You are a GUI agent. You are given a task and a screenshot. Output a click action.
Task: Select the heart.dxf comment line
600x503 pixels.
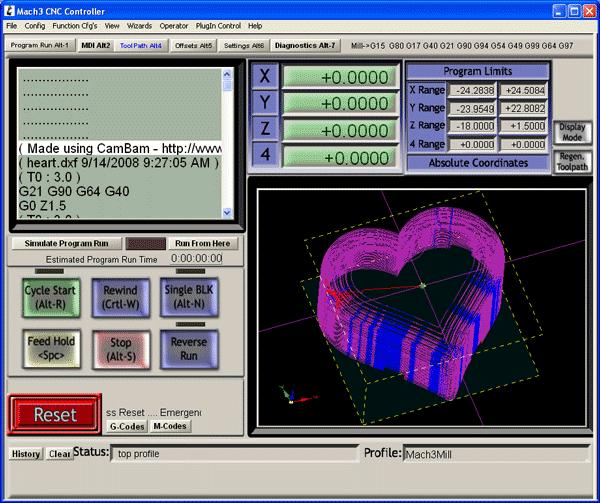(x=120, y=163)
